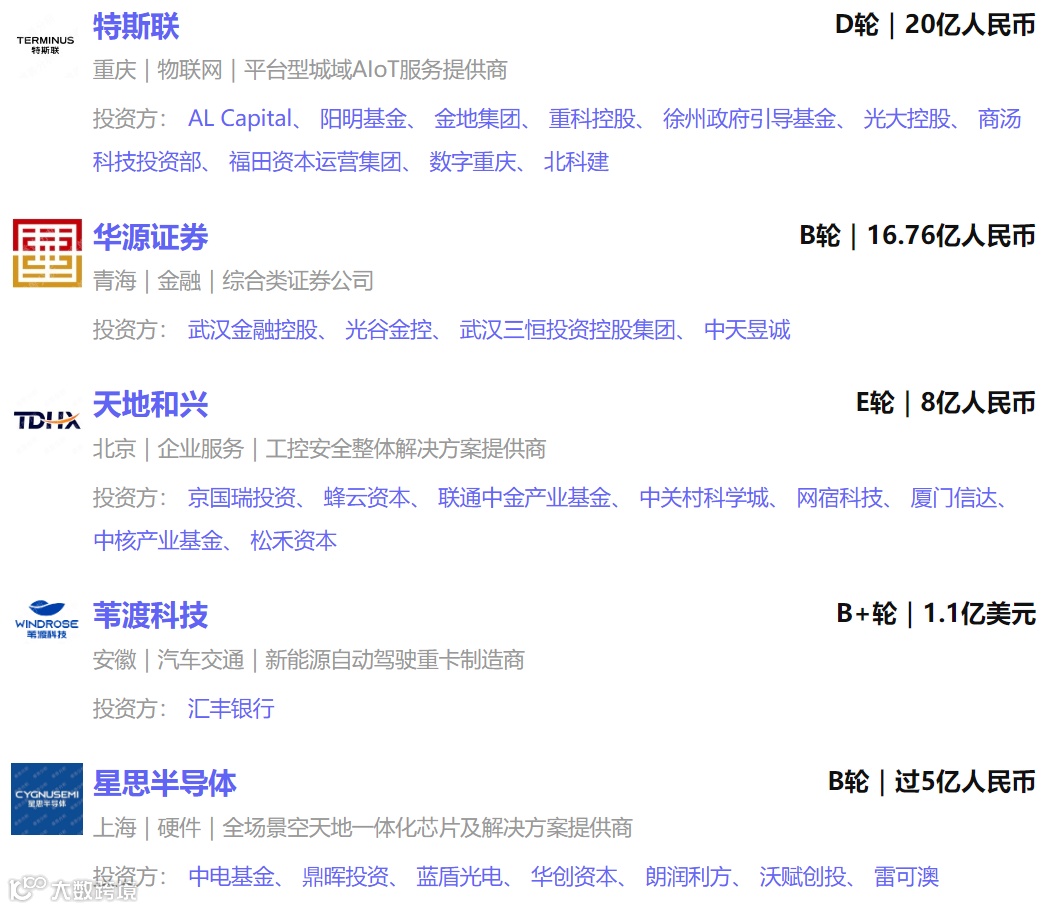Click the TDHX 天地和兴 logo

47,421
